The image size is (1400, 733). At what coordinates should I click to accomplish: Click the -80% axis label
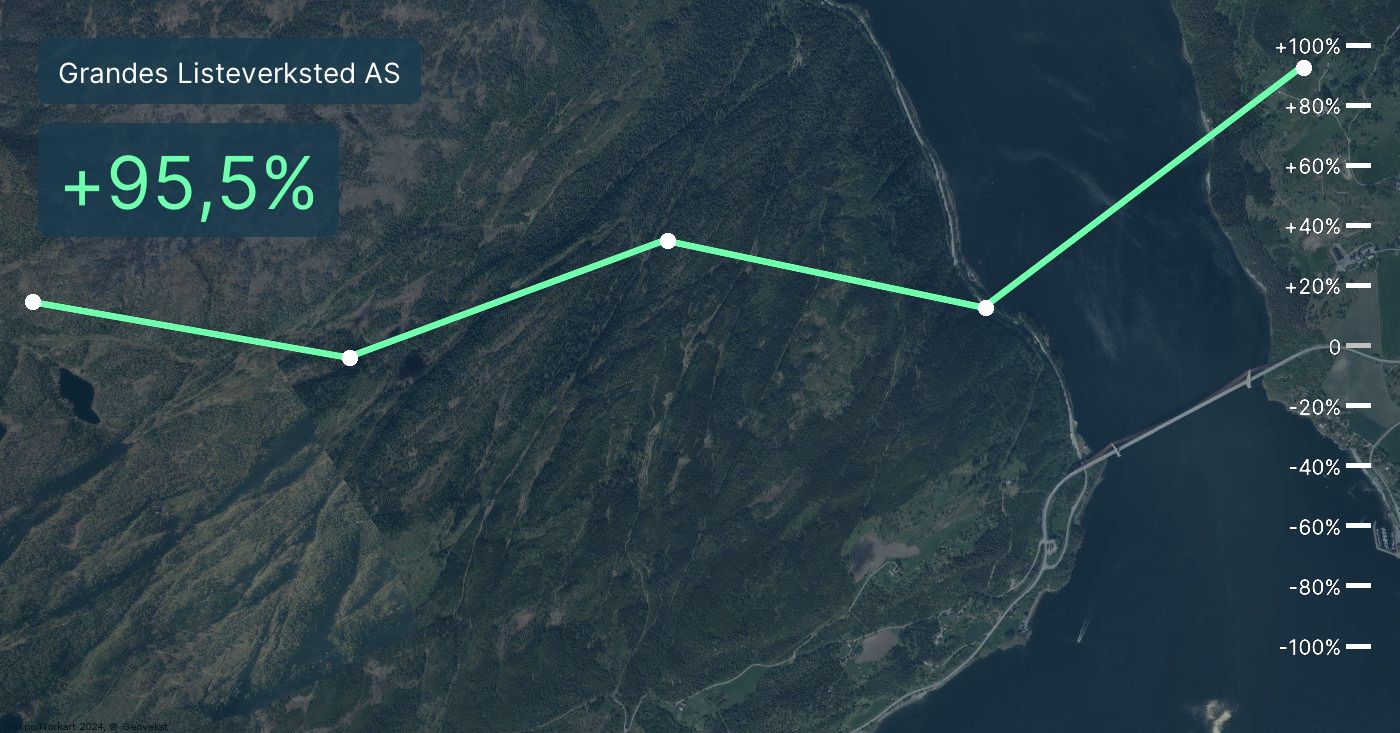[1315, 587]
